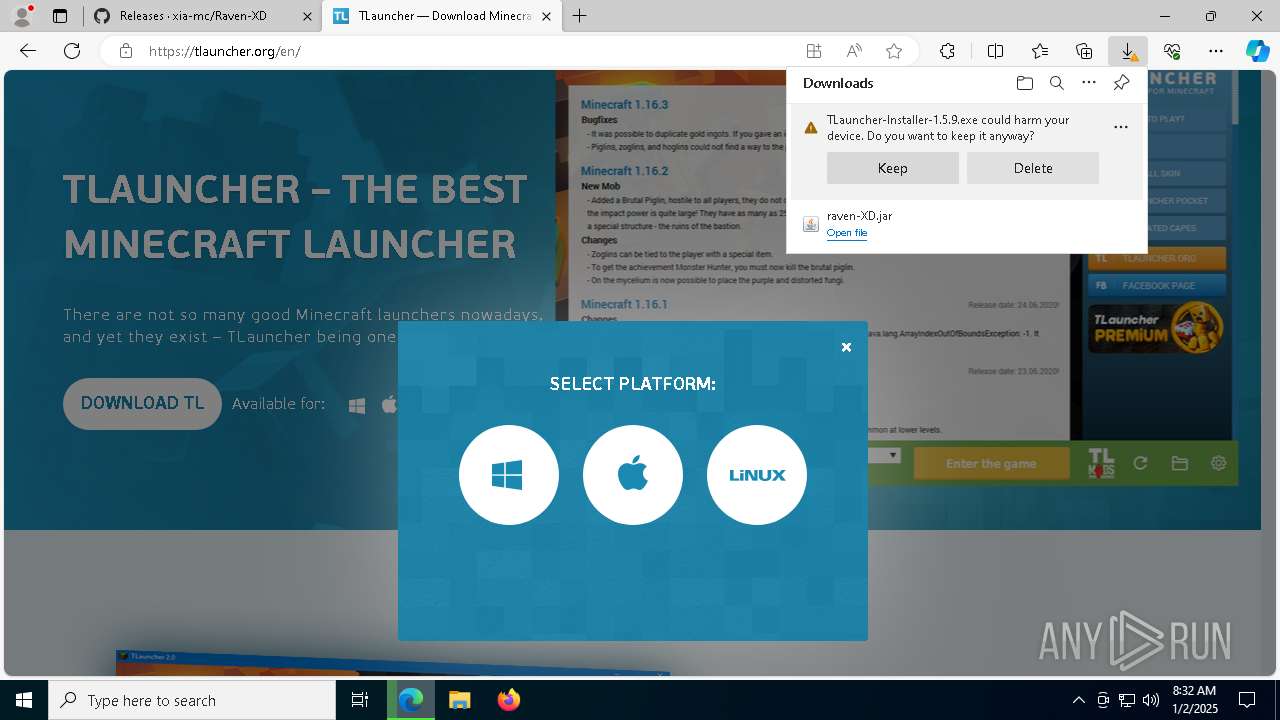The image size is (1280, 720).
Task: Click the Downloads toolbar button
Action: [x=1128, y=51]
